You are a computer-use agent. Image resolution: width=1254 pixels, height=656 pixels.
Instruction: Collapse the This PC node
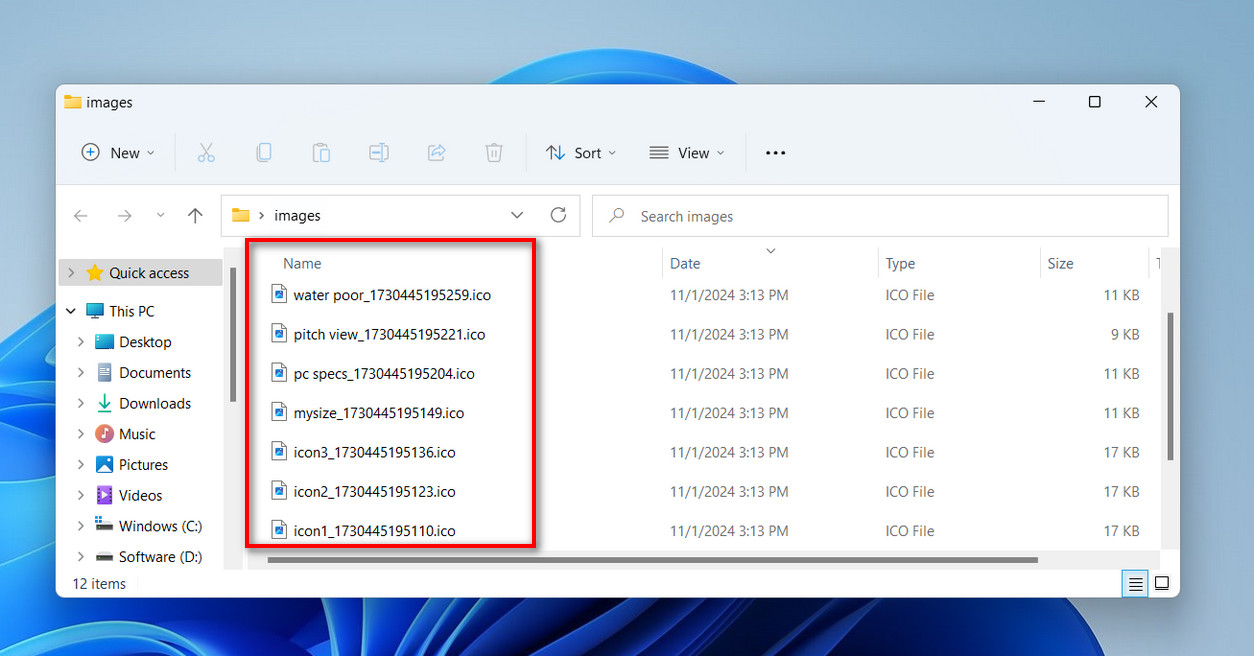tap(71, 311)
